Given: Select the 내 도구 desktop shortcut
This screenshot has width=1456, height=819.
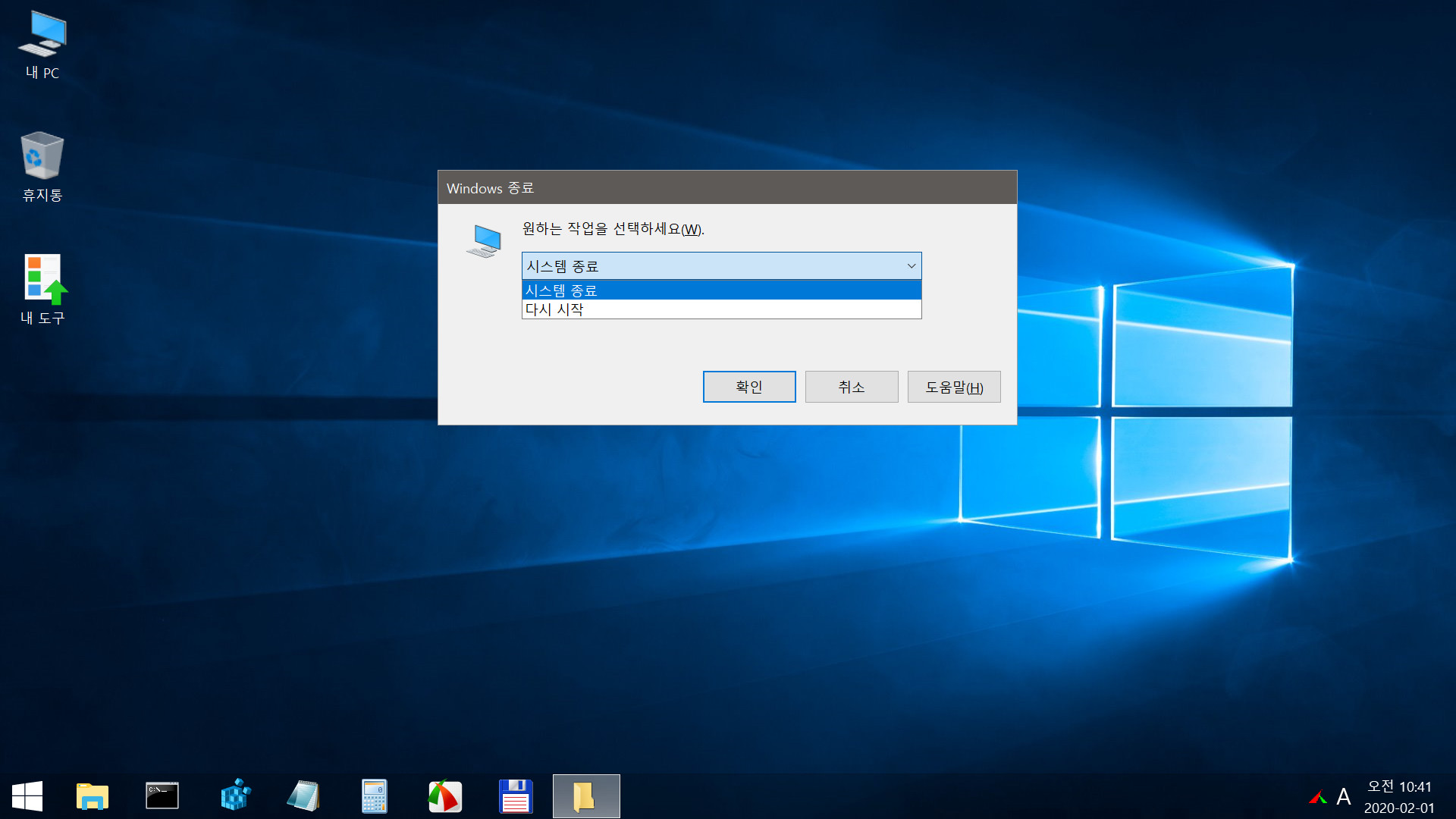Looking at the screenshot, I should 42,290.
